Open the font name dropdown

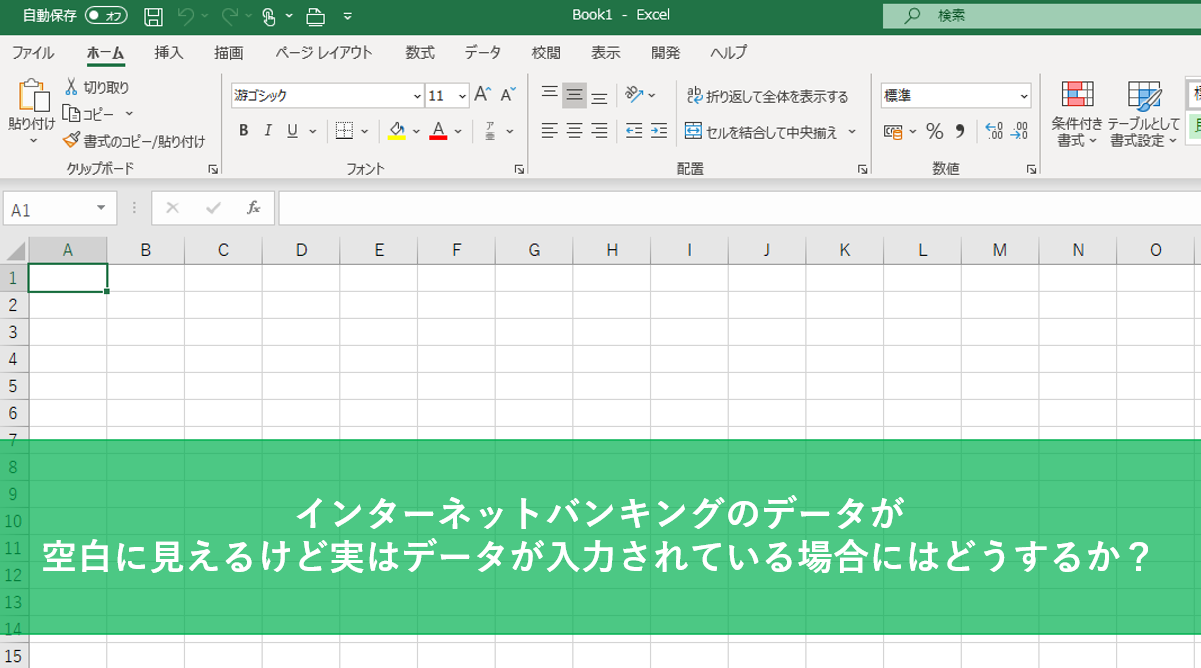tap(417, 96)
